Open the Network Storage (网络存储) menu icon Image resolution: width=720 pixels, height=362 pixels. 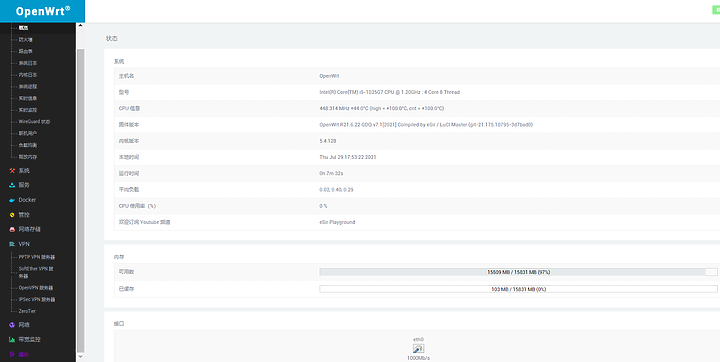(12, 229)
